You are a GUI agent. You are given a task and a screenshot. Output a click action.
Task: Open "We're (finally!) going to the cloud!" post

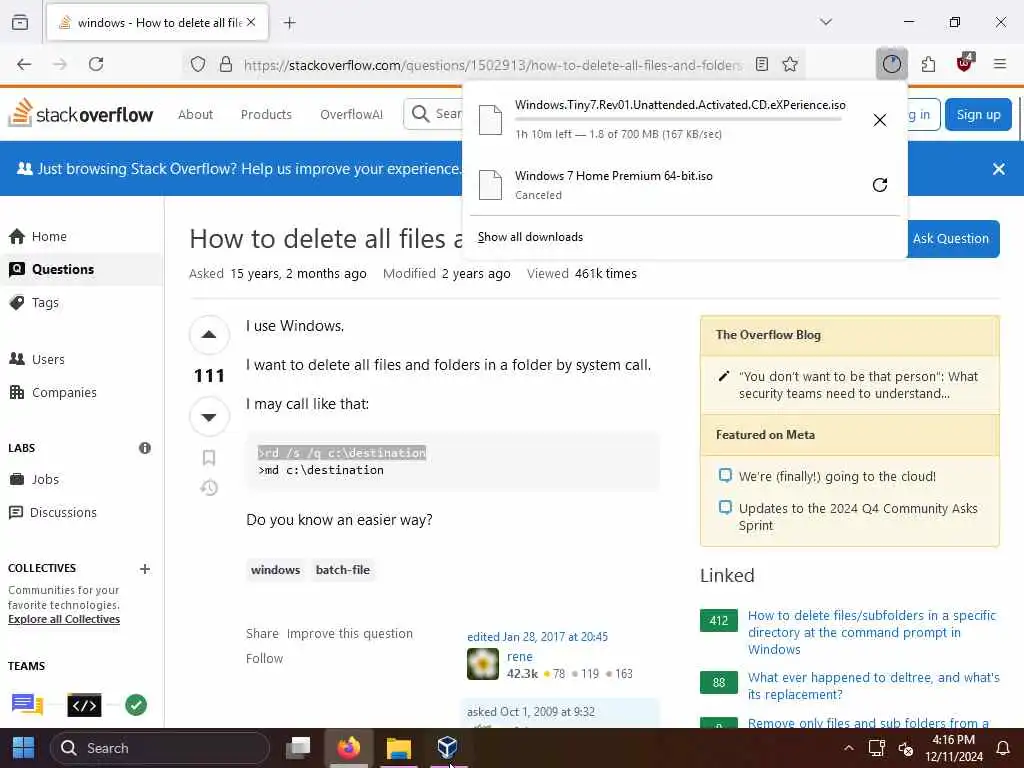coord(837,477)
